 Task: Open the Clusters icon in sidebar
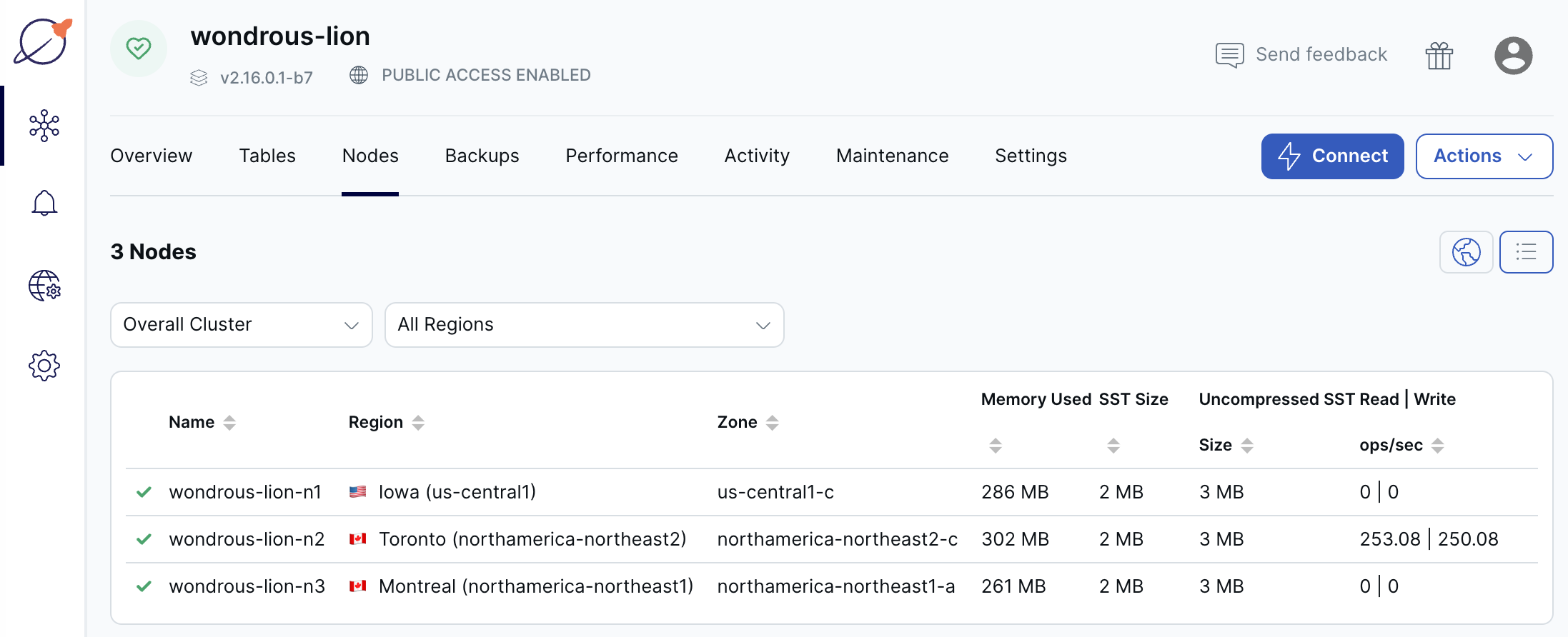pyautogui.click(x=44, y=126)
